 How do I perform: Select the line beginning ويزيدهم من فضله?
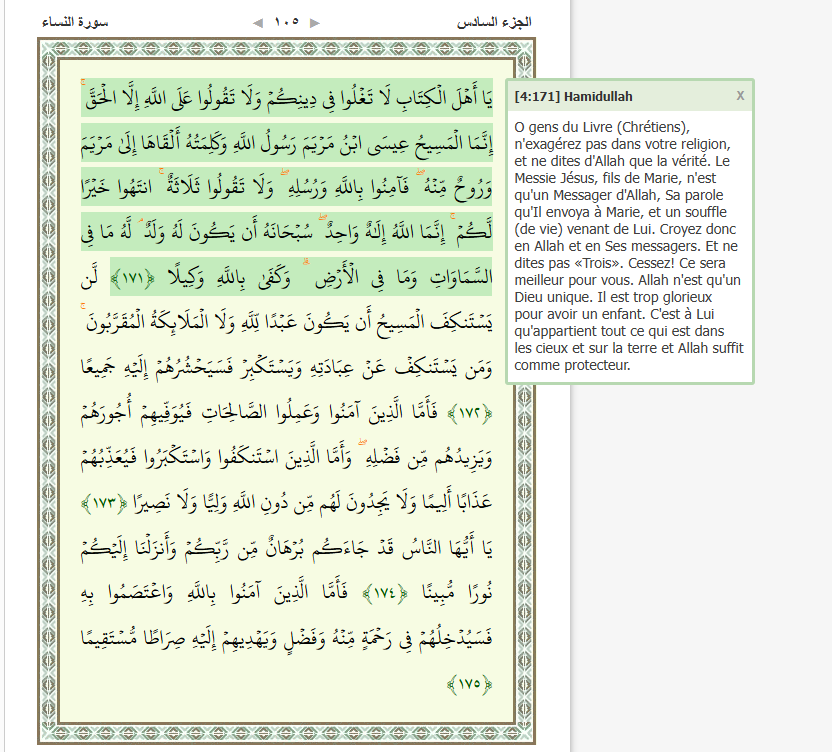click(287, 457)
